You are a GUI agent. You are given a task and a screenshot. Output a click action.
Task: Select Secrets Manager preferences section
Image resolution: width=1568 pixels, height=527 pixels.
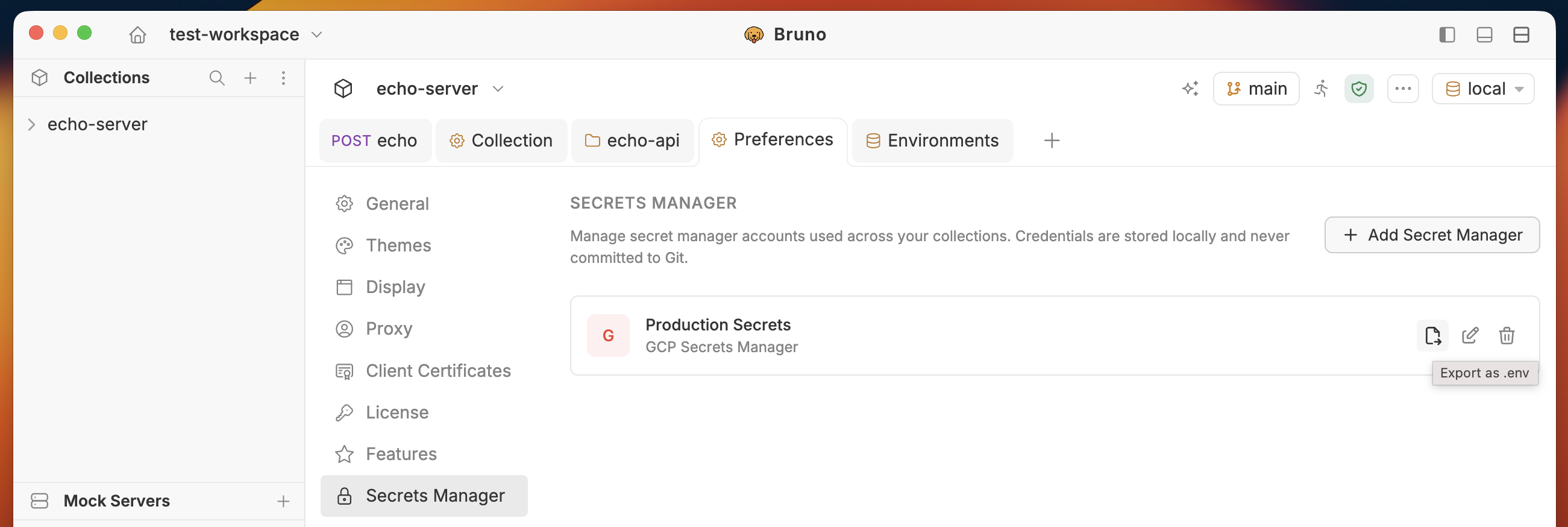[424, 496]
